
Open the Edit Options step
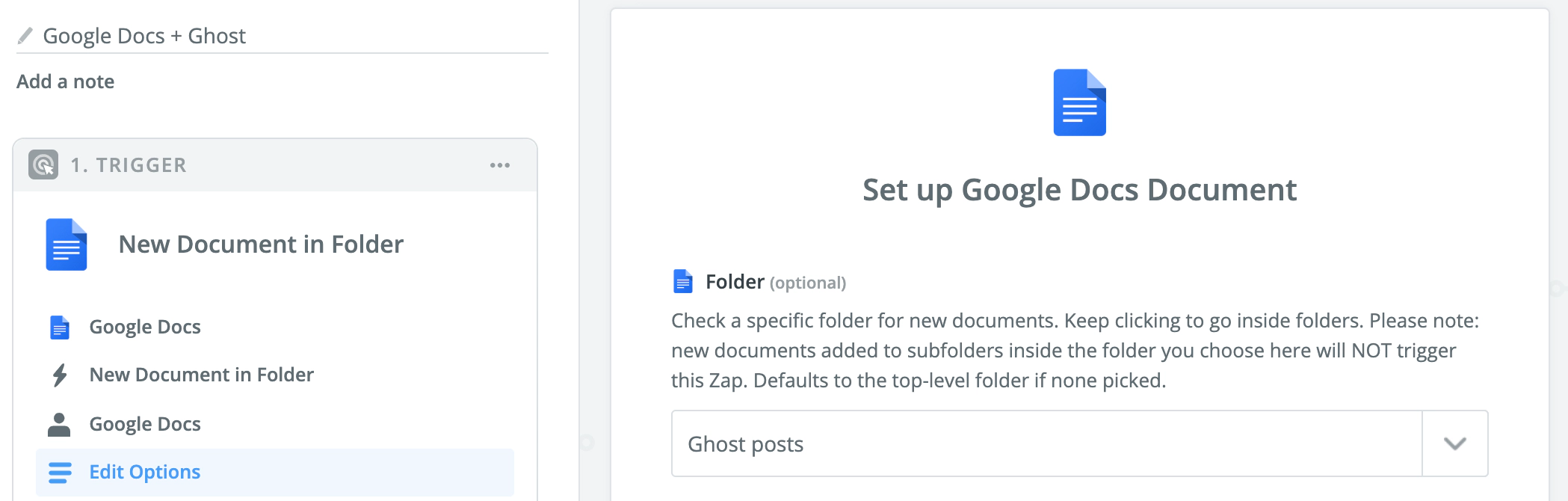click(x=145, y=472)
